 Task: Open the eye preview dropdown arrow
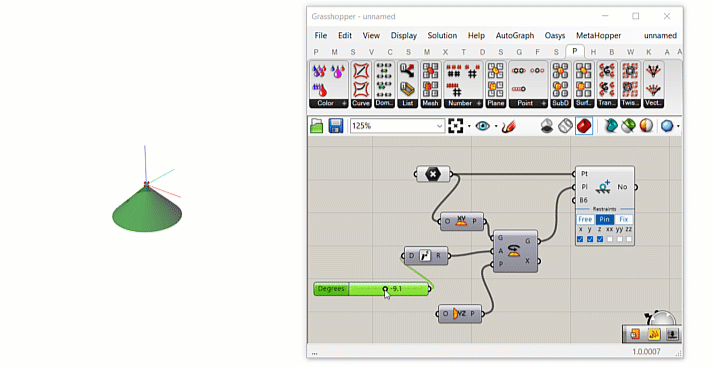[x=496, y=126]
